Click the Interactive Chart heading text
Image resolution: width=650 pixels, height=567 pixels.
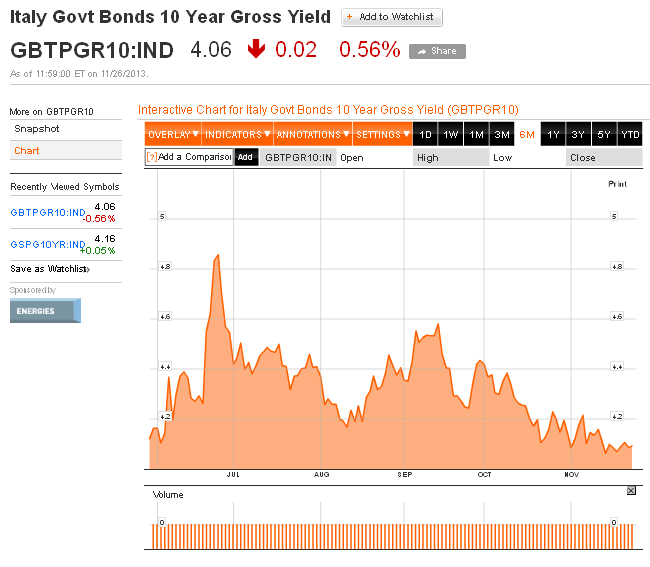328,110
